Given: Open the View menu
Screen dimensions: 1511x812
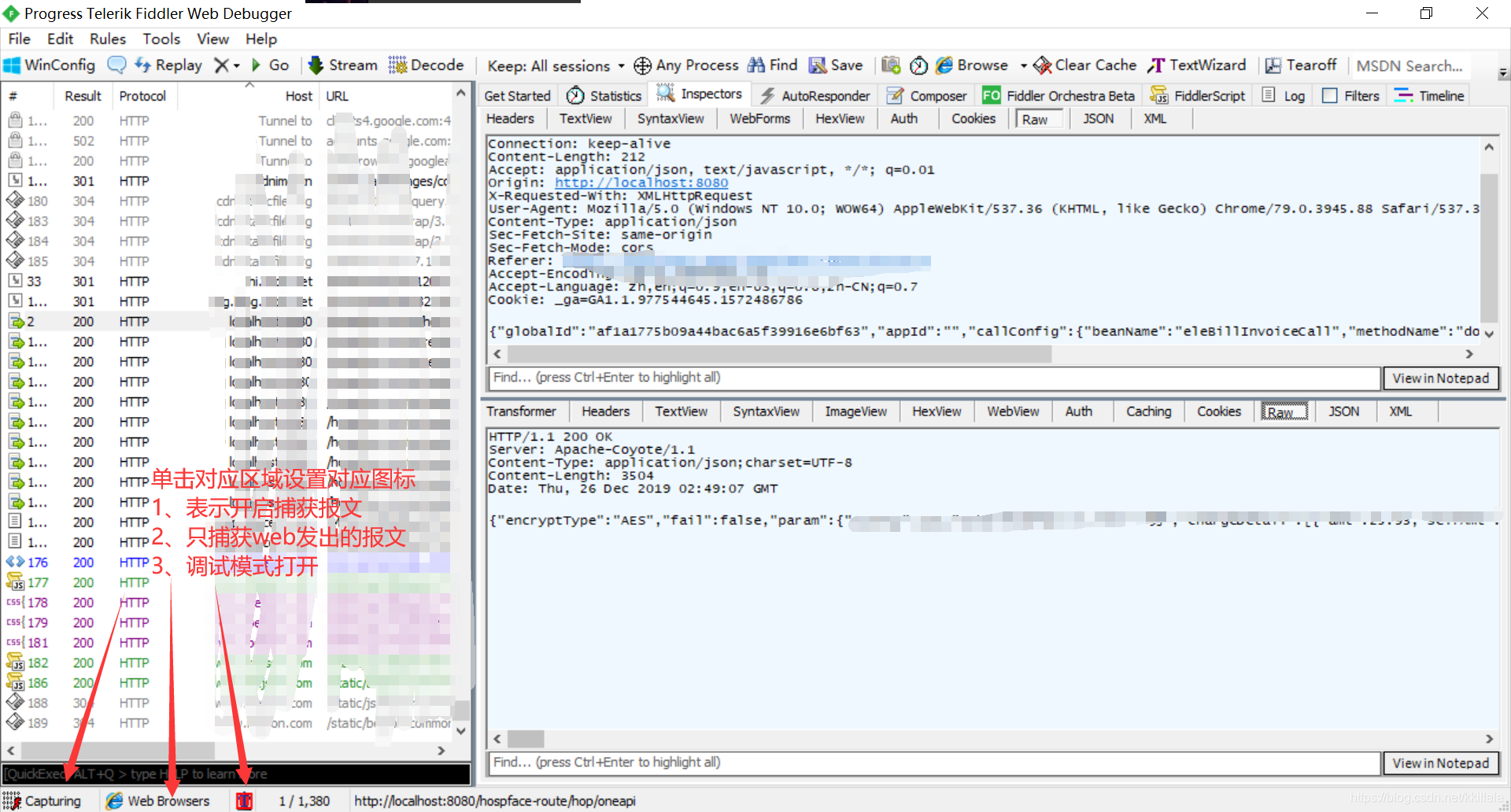Looking at the screenshot, I should pyautogui.click(x=212, y=39).
